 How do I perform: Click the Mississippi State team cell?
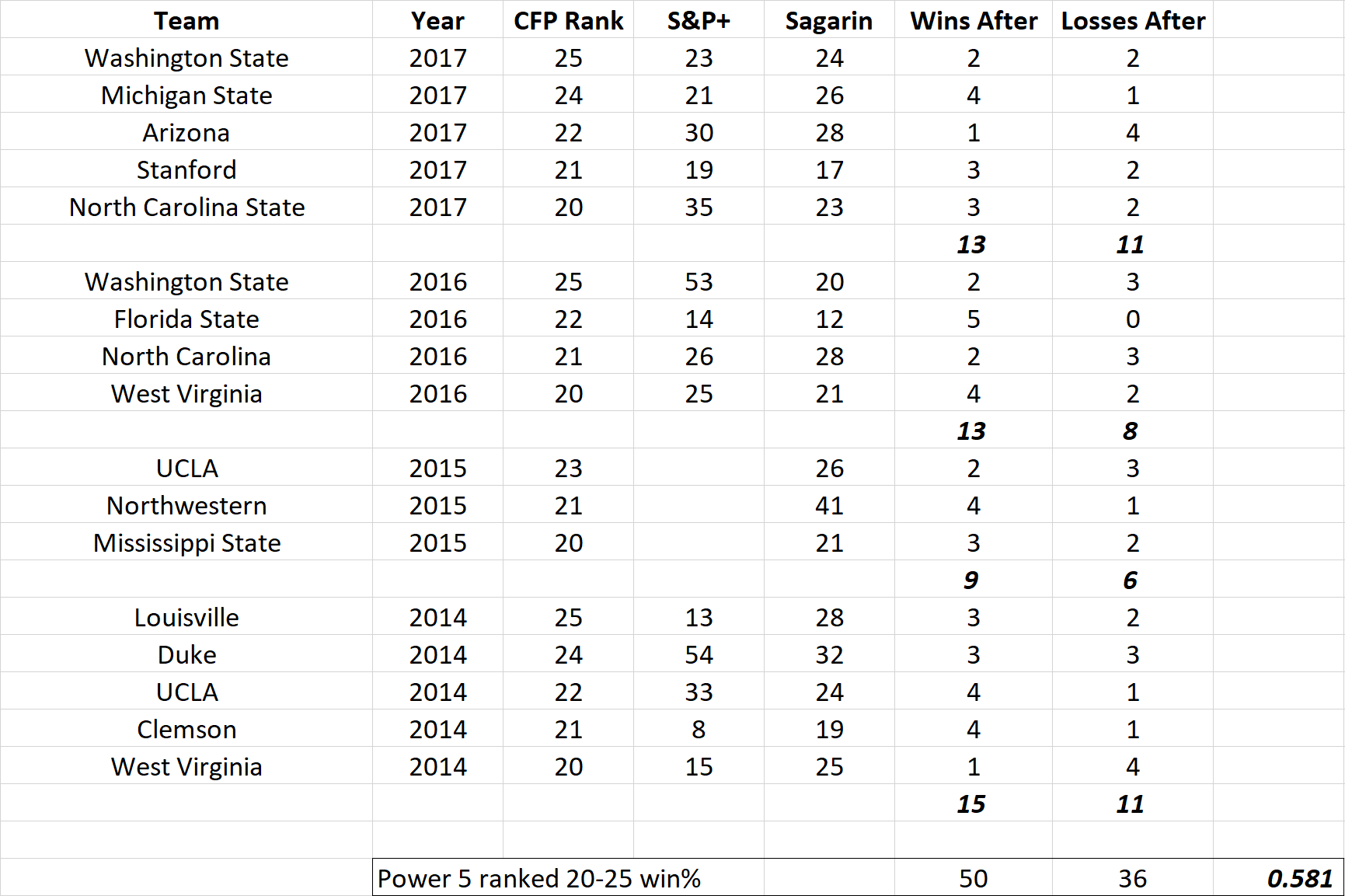(186, 542)
